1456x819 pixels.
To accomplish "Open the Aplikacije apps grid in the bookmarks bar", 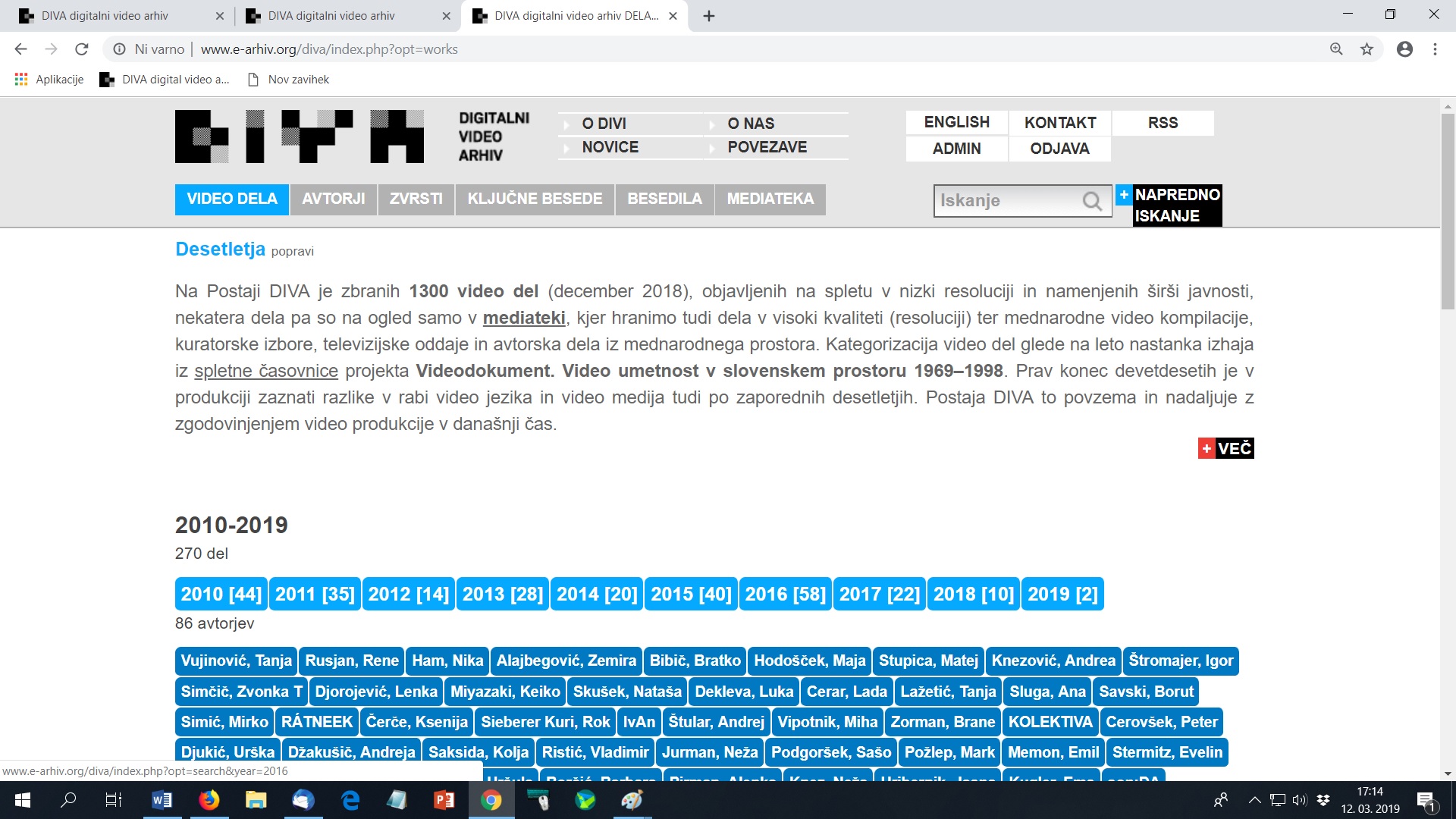I will pyautogui.click(x=21, y=80).
